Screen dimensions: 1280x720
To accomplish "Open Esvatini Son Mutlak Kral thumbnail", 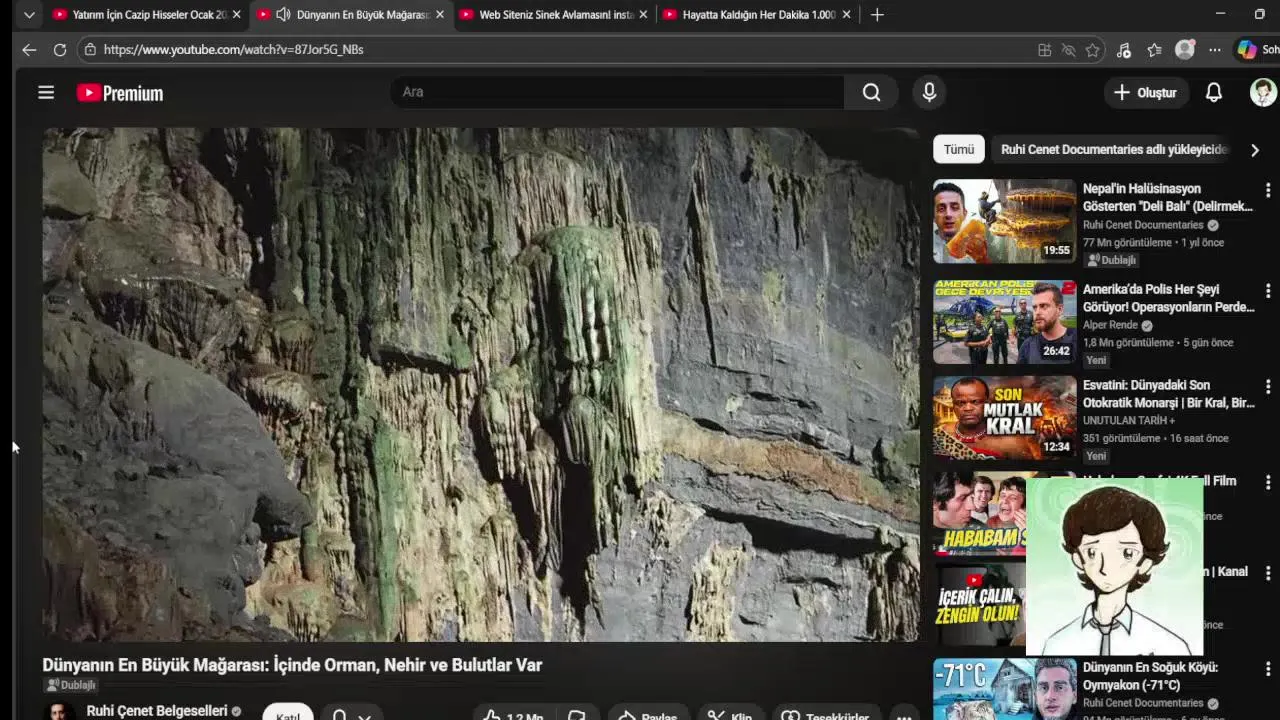I will pyautogui.click(x=1004, y=417).
